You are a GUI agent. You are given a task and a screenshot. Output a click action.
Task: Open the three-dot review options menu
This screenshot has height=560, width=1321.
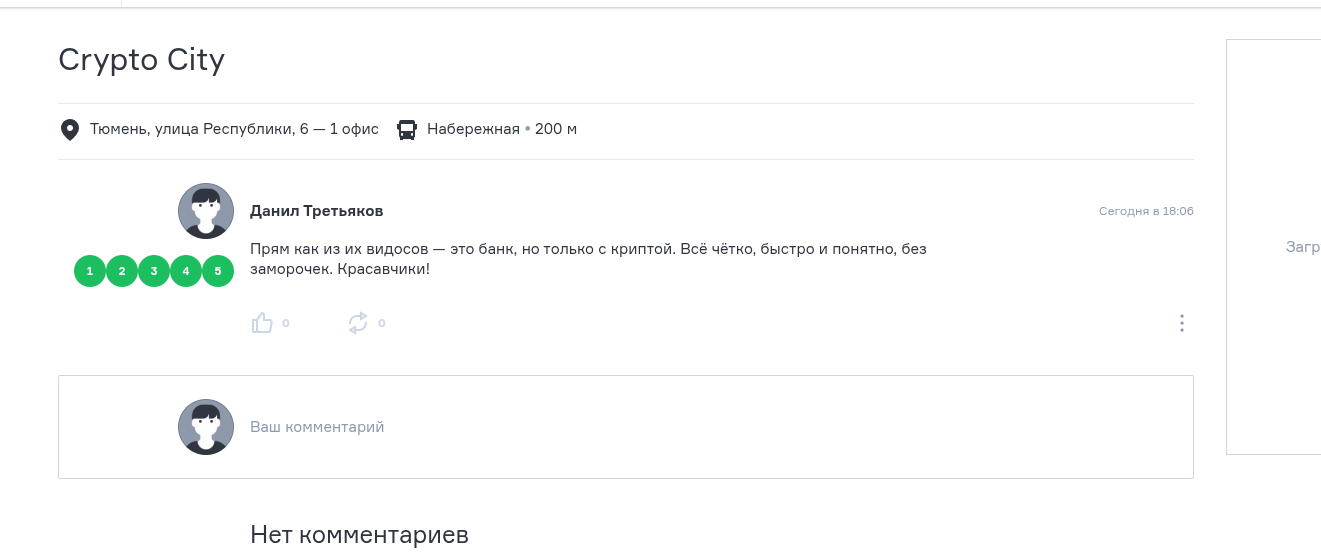pyautogui.click(x=1182, y=323)
